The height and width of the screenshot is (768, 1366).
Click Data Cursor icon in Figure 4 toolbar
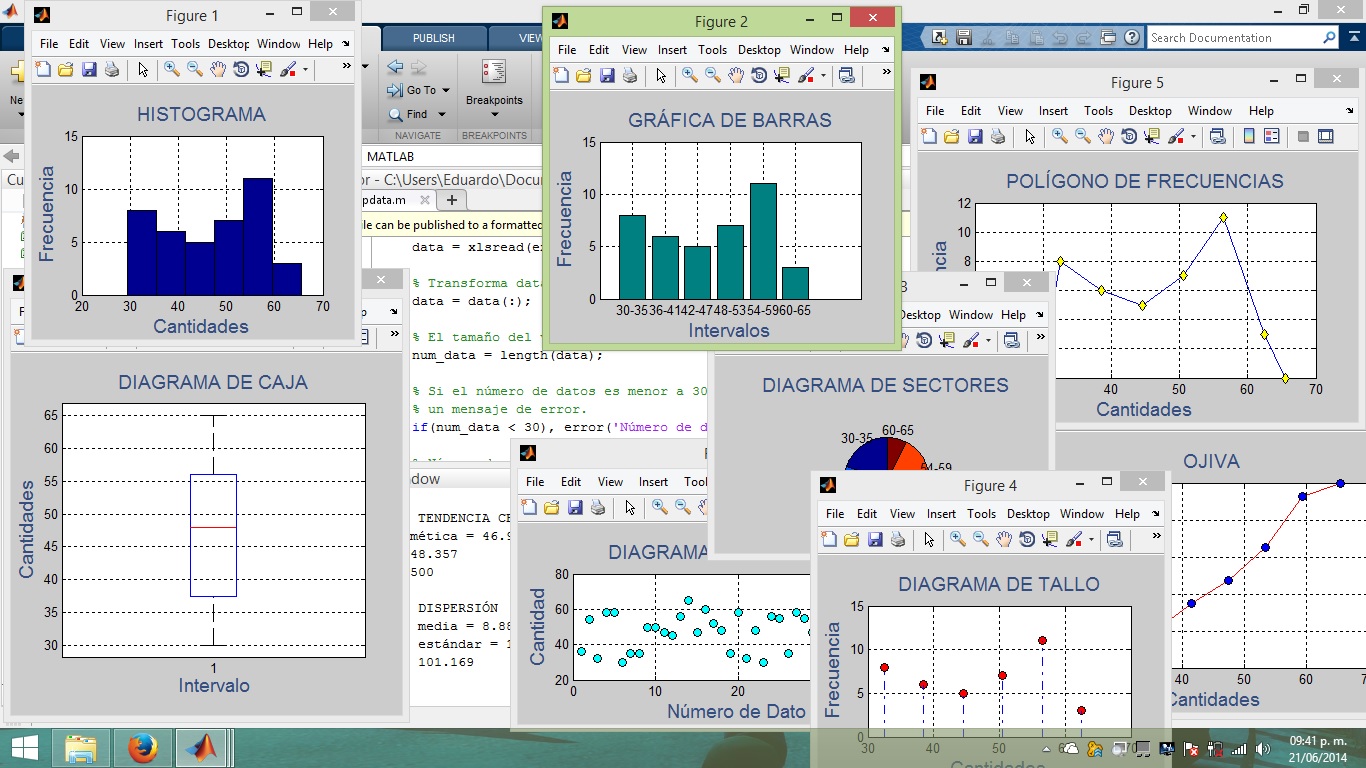point(1051,540)
